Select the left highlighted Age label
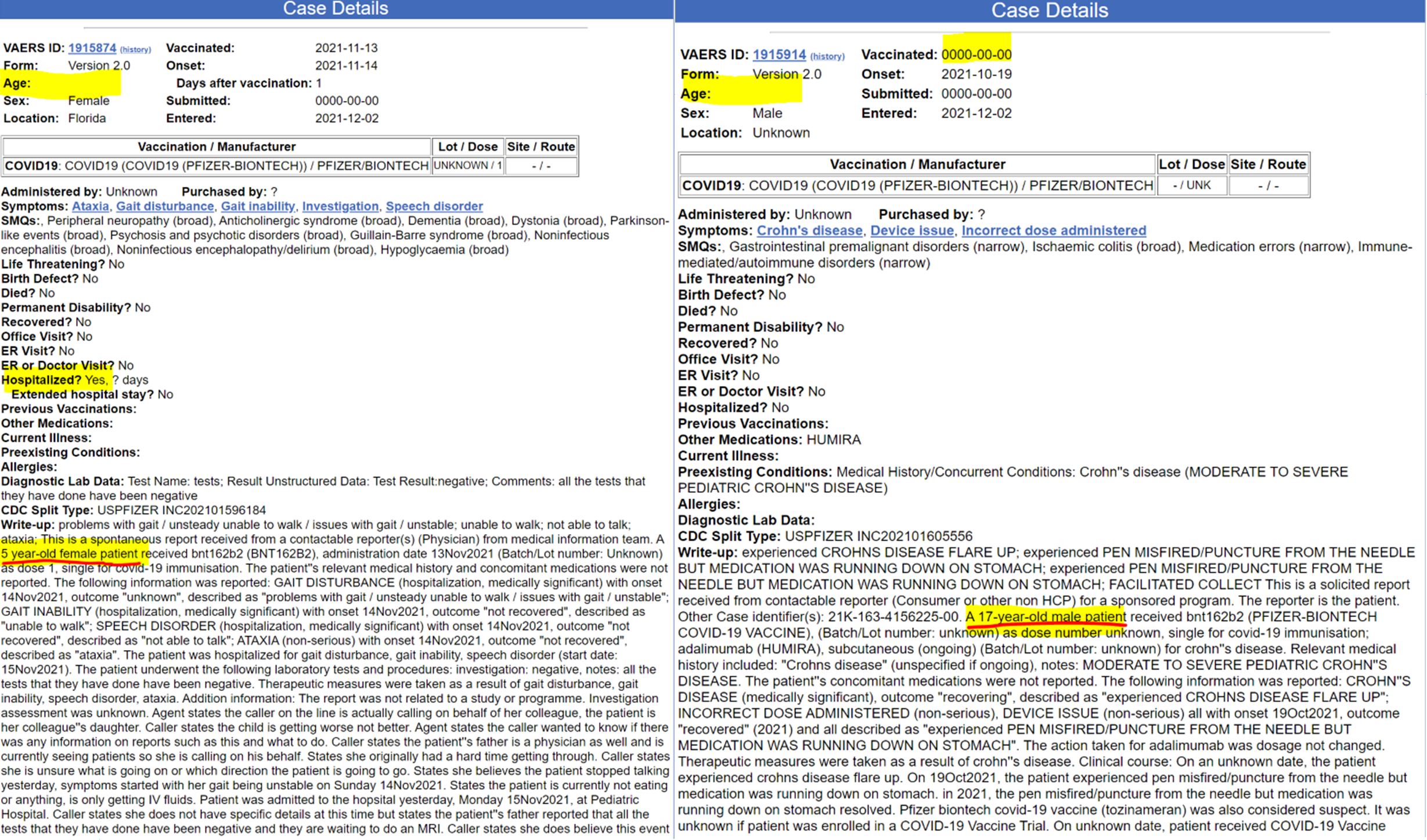 click(17, 83)
